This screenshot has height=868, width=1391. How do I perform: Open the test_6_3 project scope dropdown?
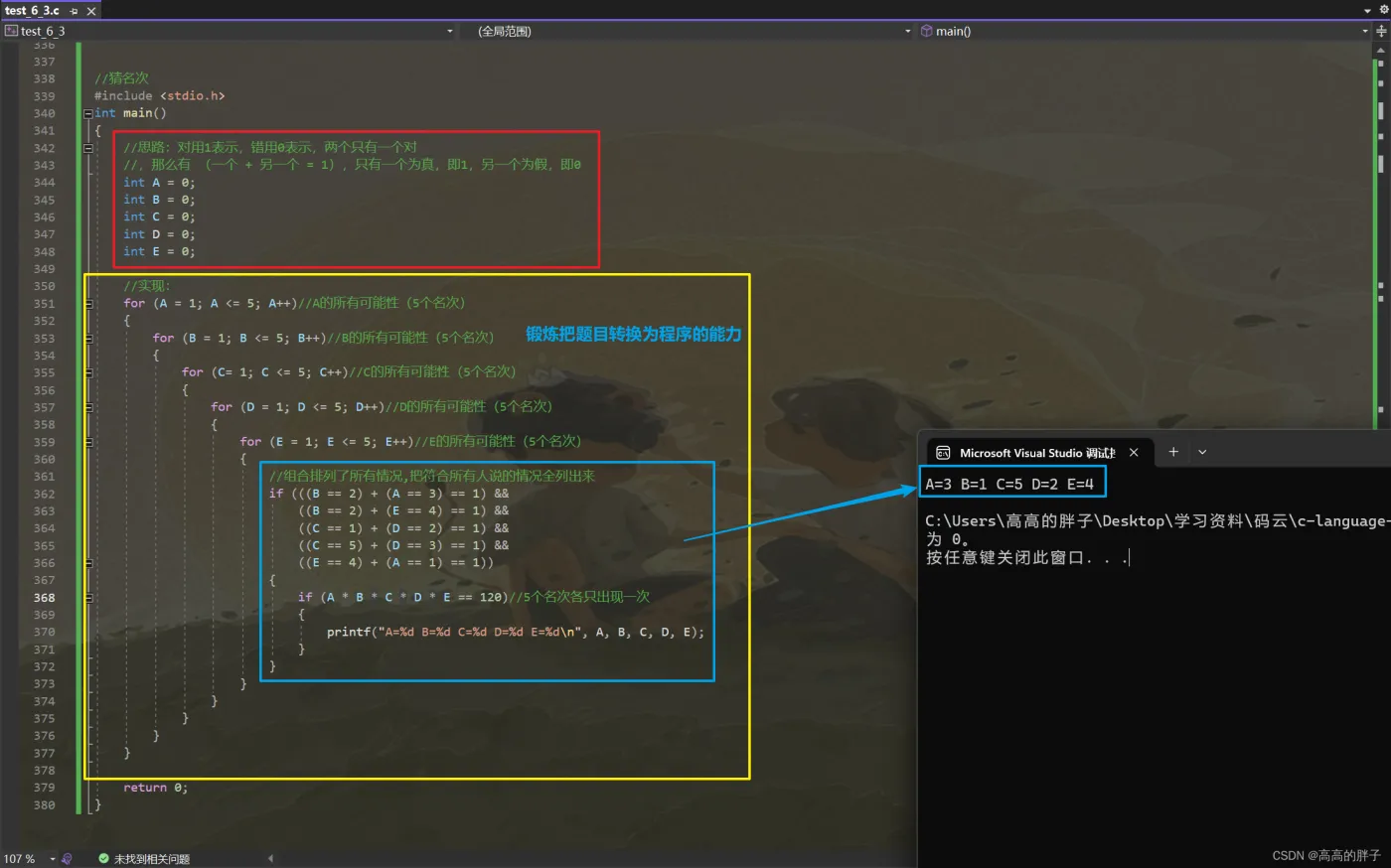coord(450,31)
